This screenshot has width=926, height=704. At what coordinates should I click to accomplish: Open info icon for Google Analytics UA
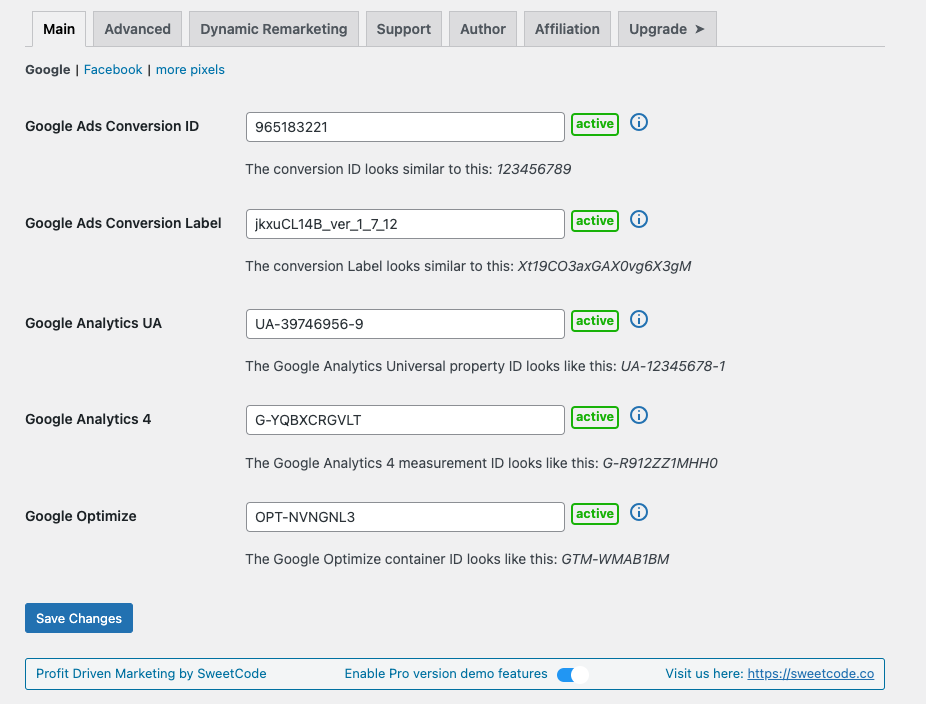(x=638, y=320)
